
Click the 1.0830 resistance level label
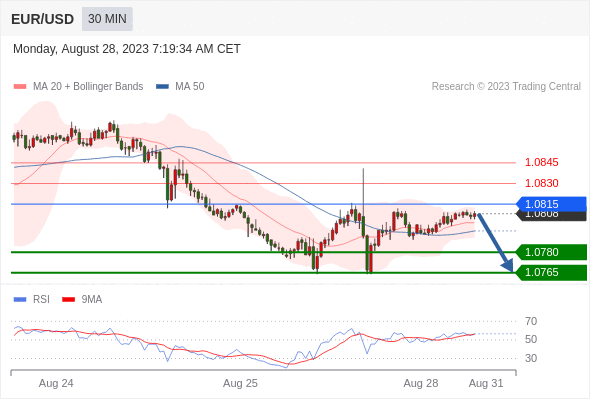click(x=541, y=183)
